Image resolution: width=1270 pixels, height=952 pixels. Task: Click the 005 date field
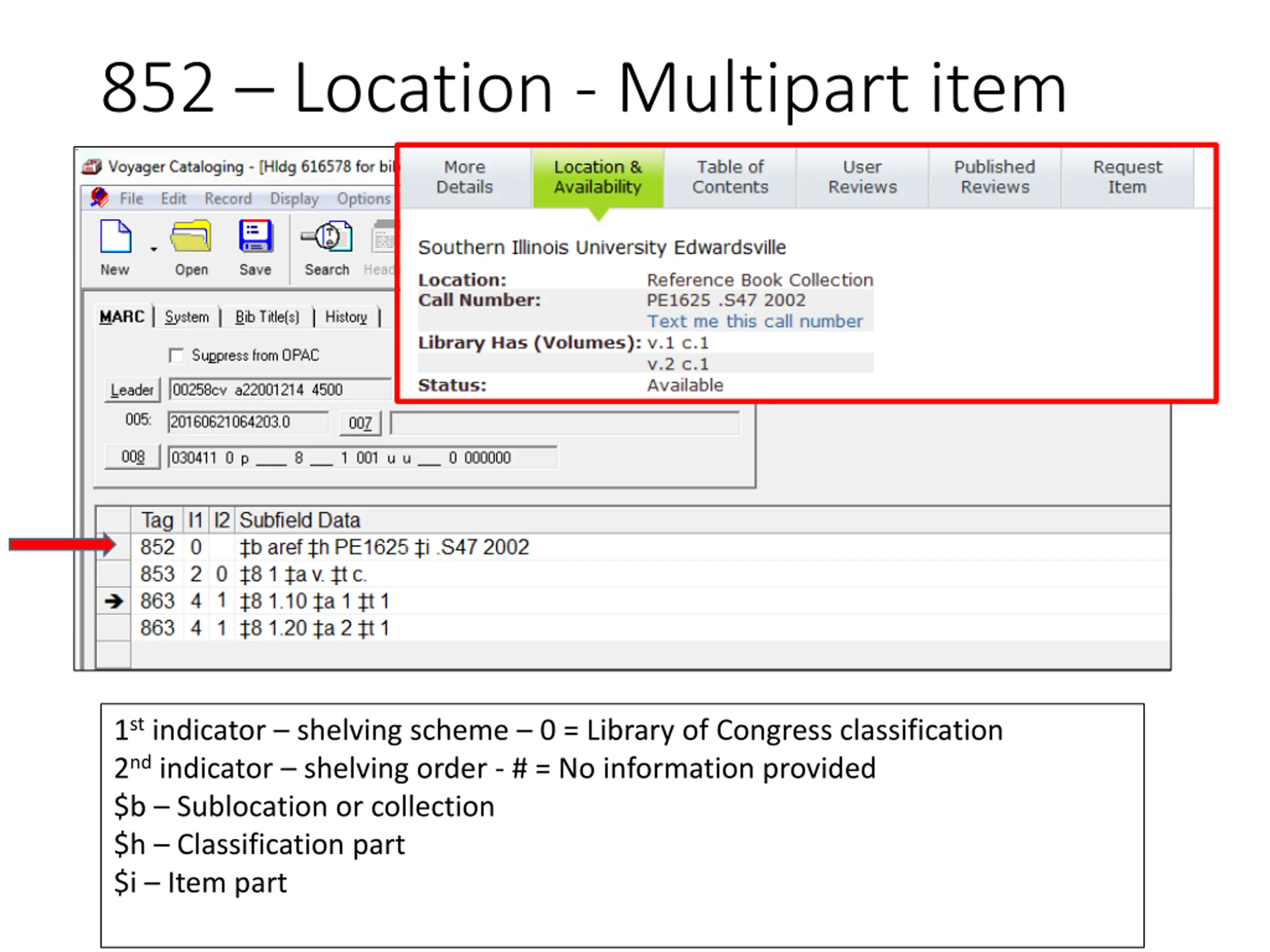(x=249, y=422)
